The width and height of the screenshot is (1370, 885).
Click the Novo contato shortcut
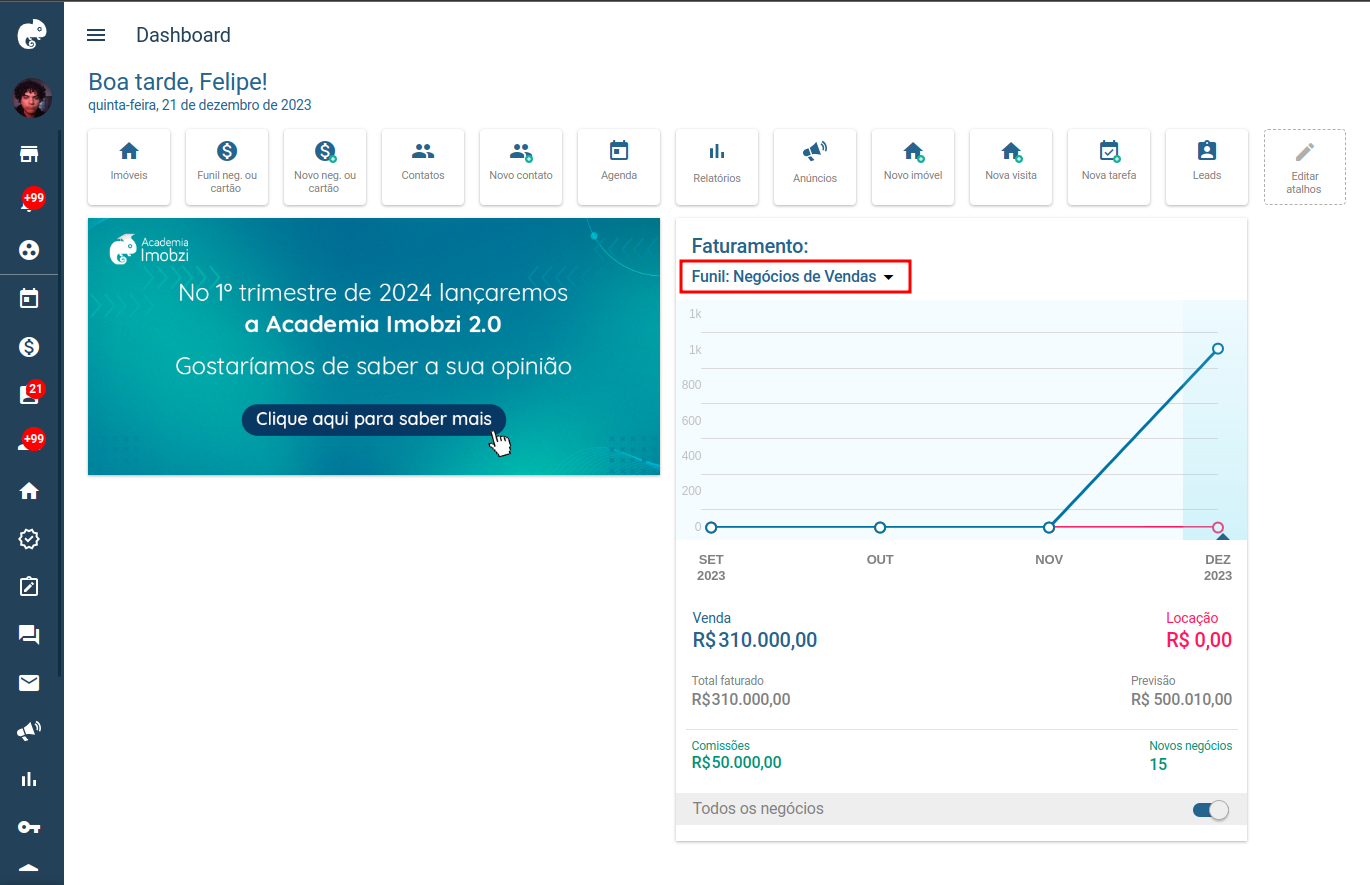click(x=521, y=167)
